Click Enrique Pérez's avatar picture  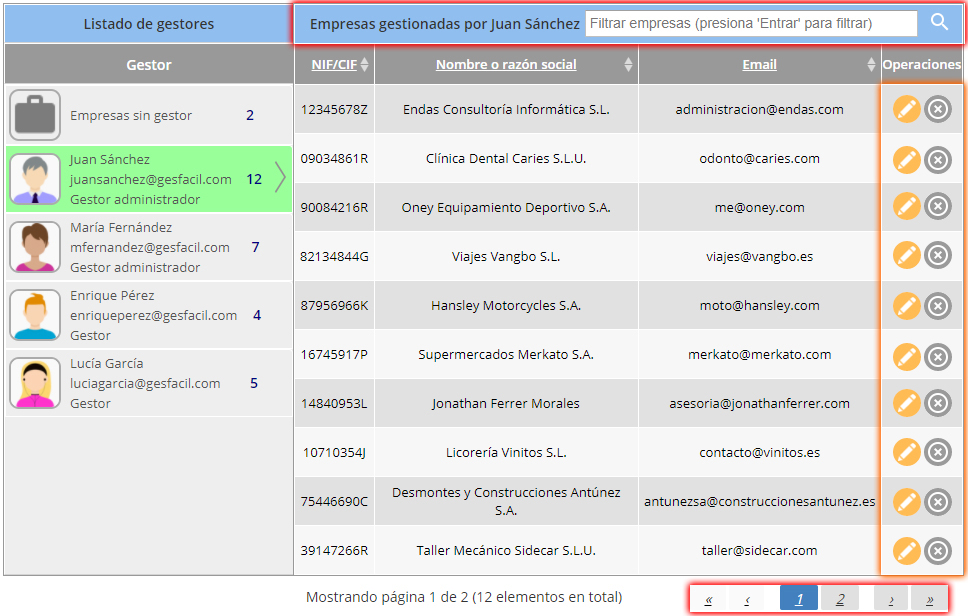pos(35,315)
